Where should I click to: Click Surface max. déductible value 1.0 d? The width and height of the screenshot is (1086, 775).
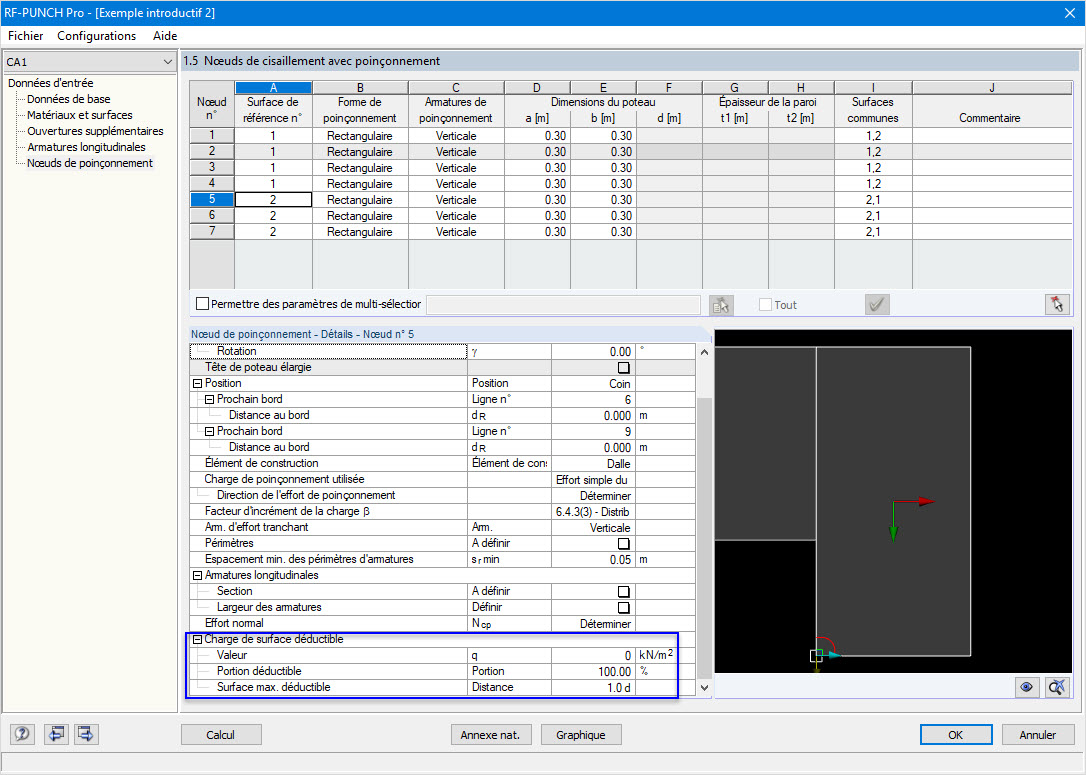(x=593, y=688)
